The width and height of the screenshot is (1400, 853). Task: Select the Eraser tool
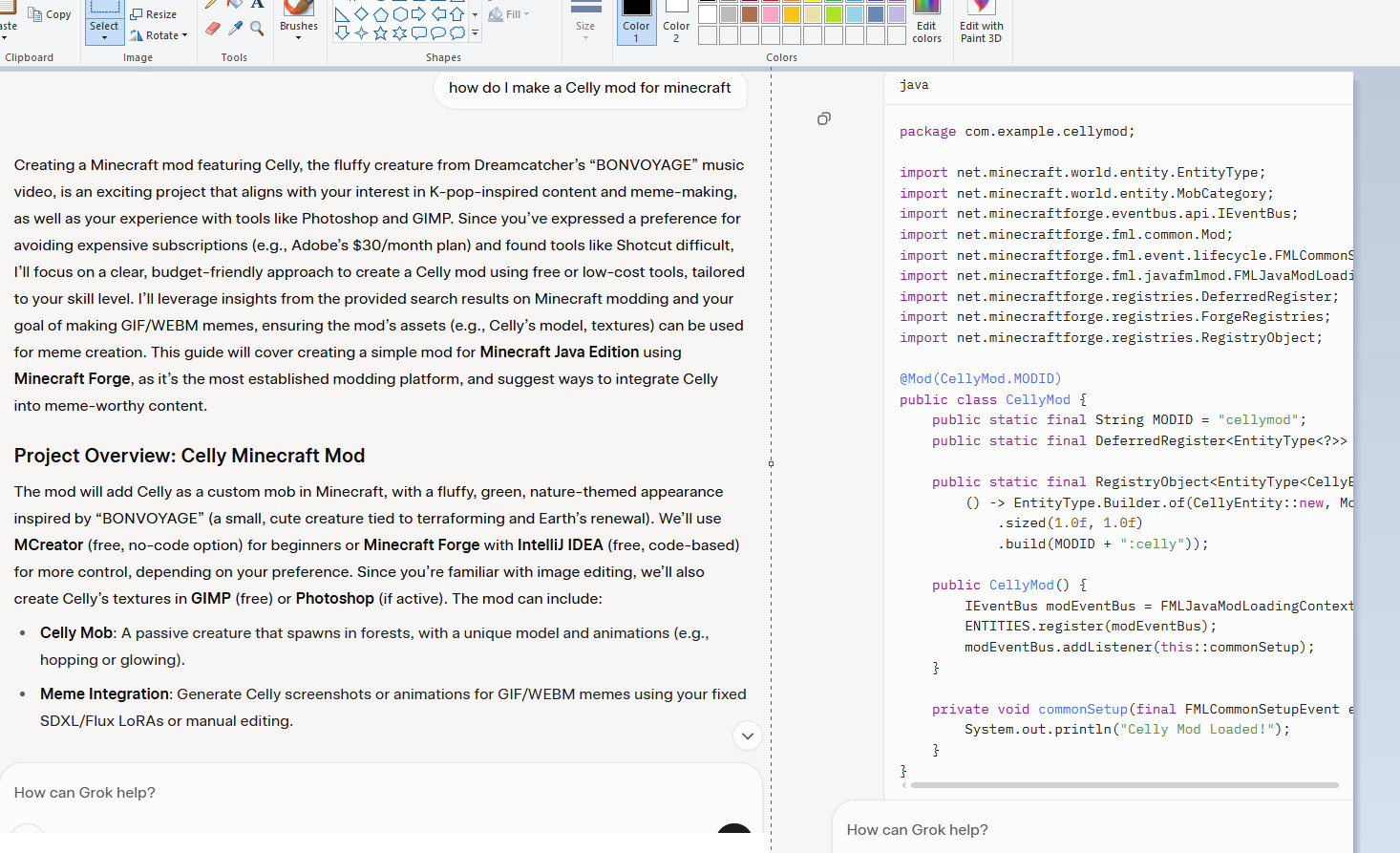pyautogui.click(x=213, y=29)
